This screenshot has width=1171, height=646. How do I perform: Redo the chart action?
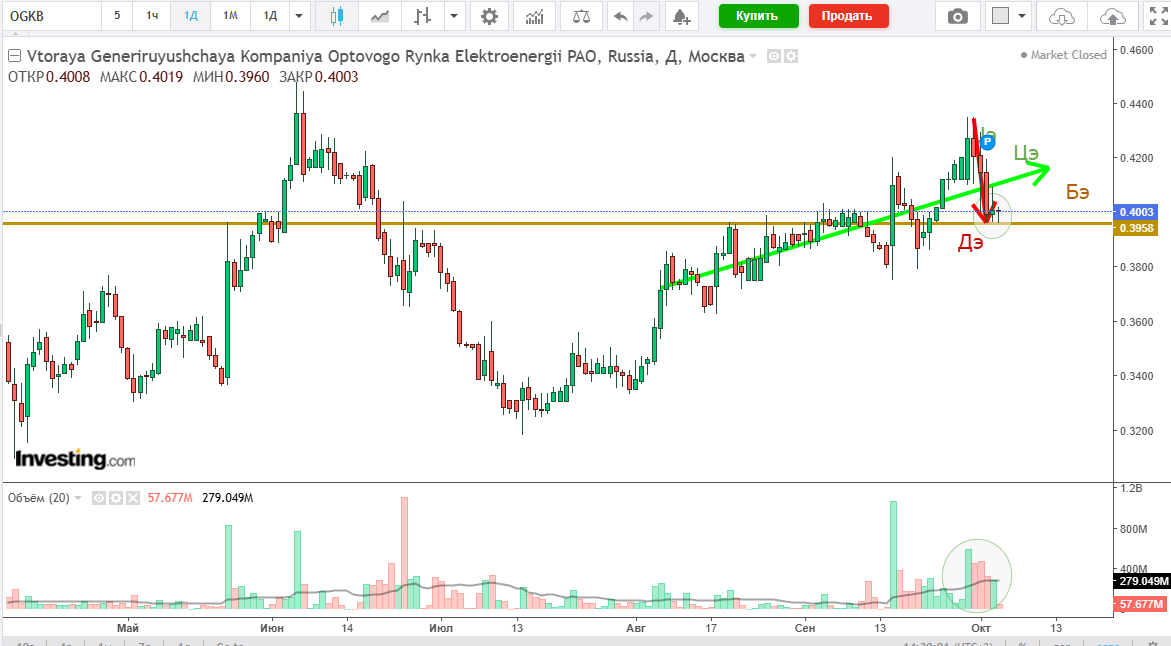(x=646, y=16)
